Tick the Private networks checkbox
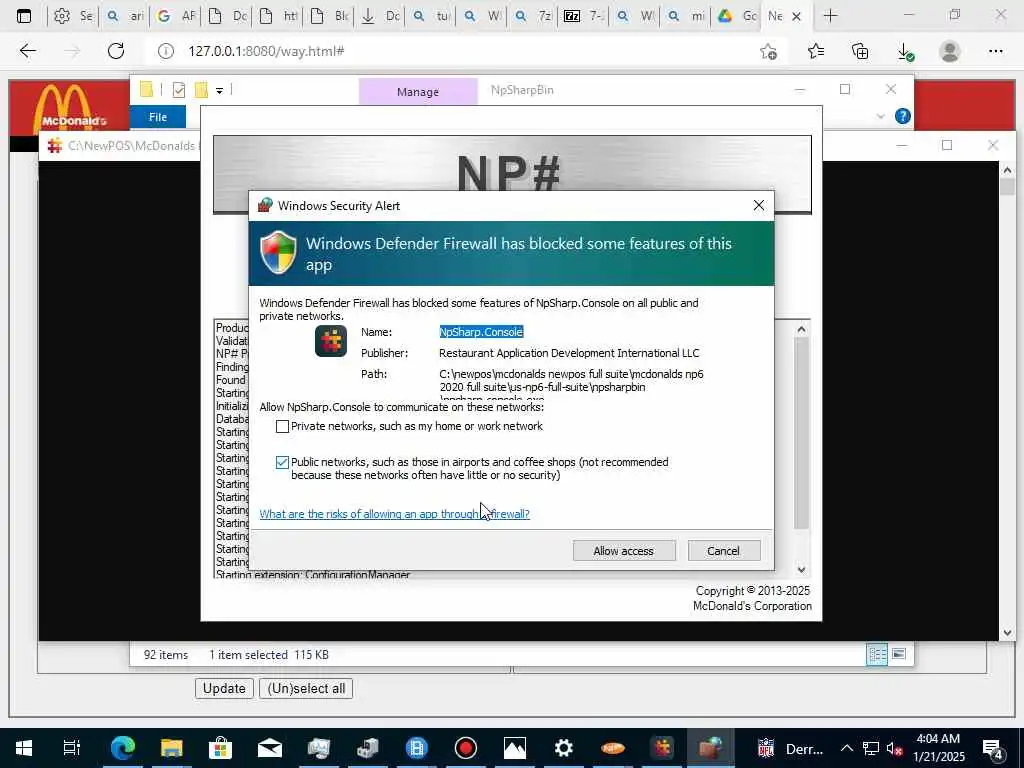This screenshot has width=1024, height=768. (282, 426)
